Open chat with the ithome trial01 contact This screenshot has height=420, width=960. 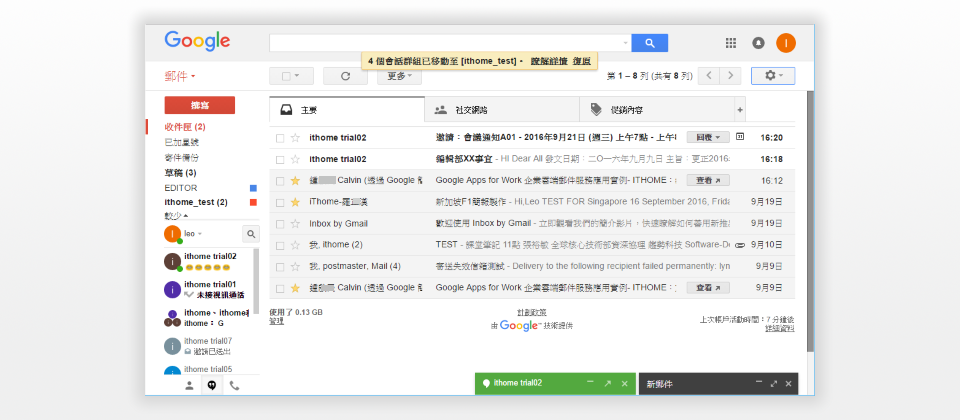[209, 289]
